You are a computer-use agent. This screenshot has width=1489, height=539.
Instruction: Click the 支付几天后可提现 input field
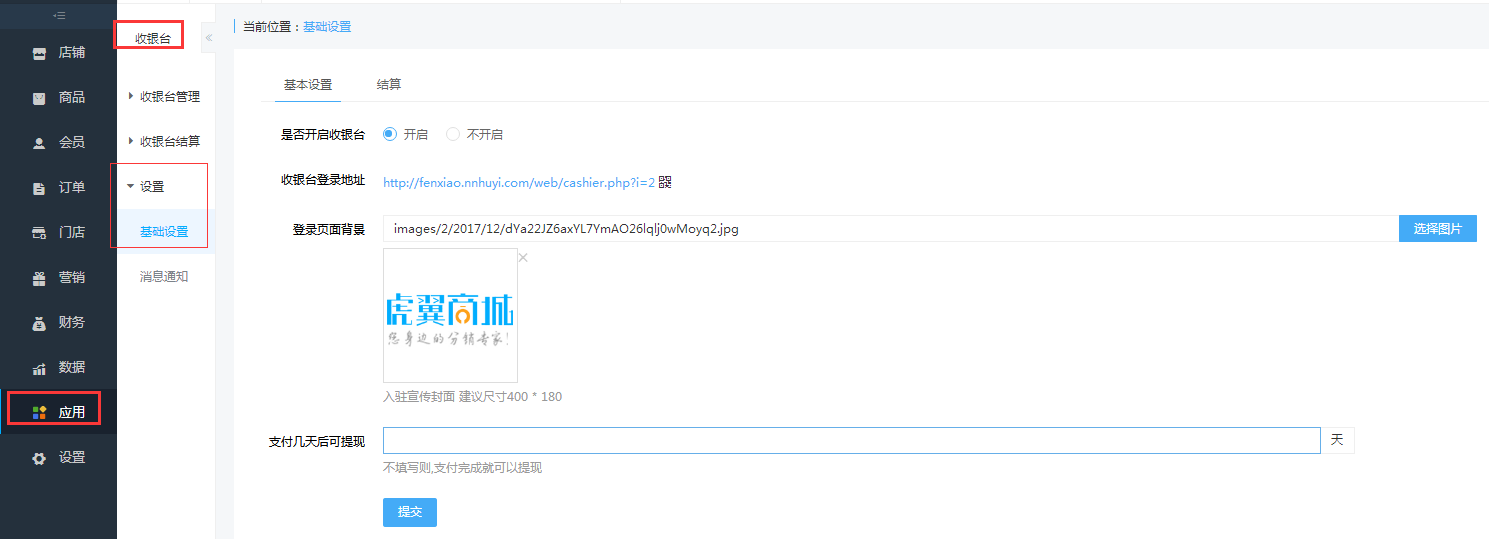click(851, 441)
